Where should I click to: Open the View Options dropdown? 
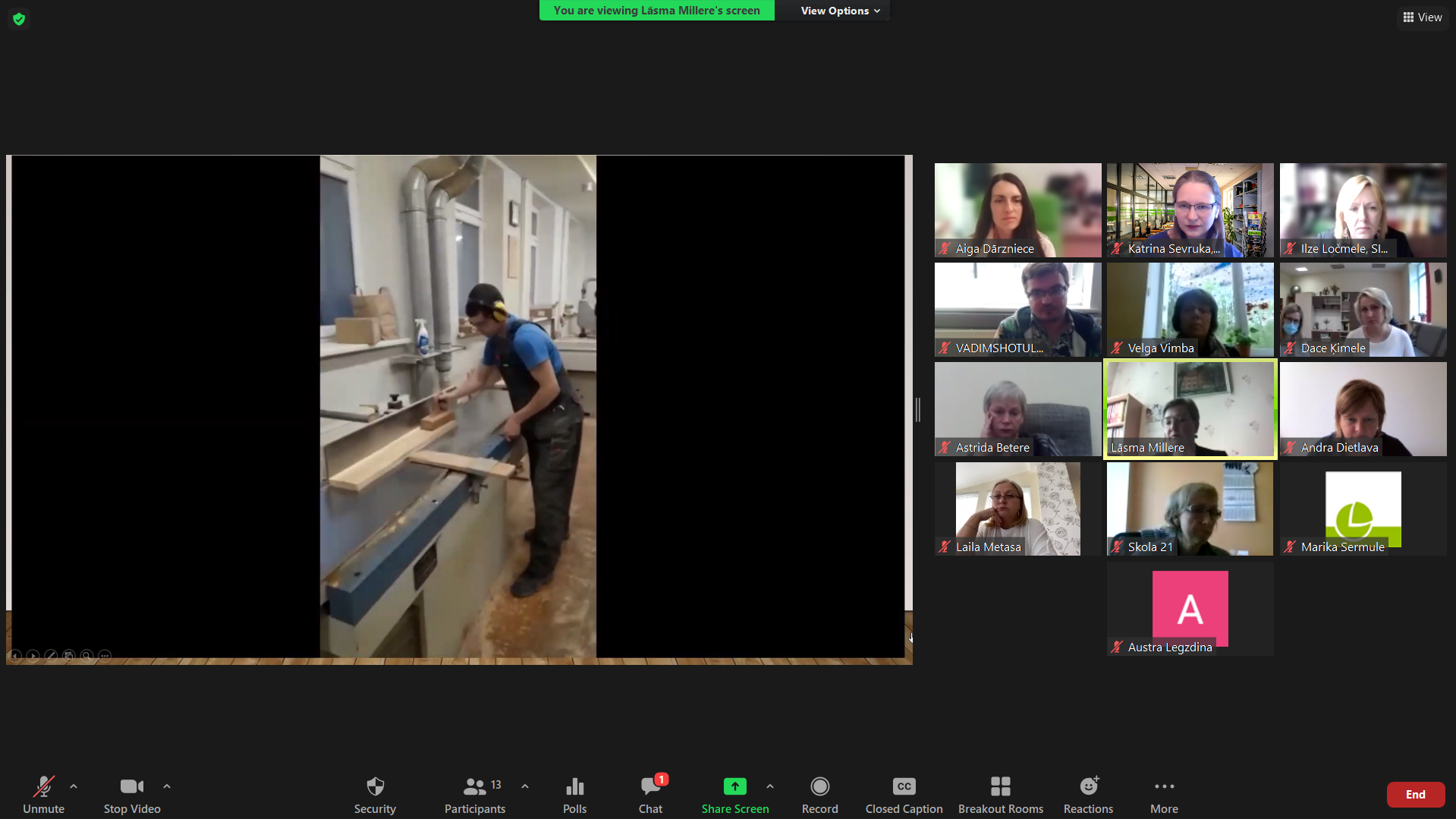tap(840, 11)
